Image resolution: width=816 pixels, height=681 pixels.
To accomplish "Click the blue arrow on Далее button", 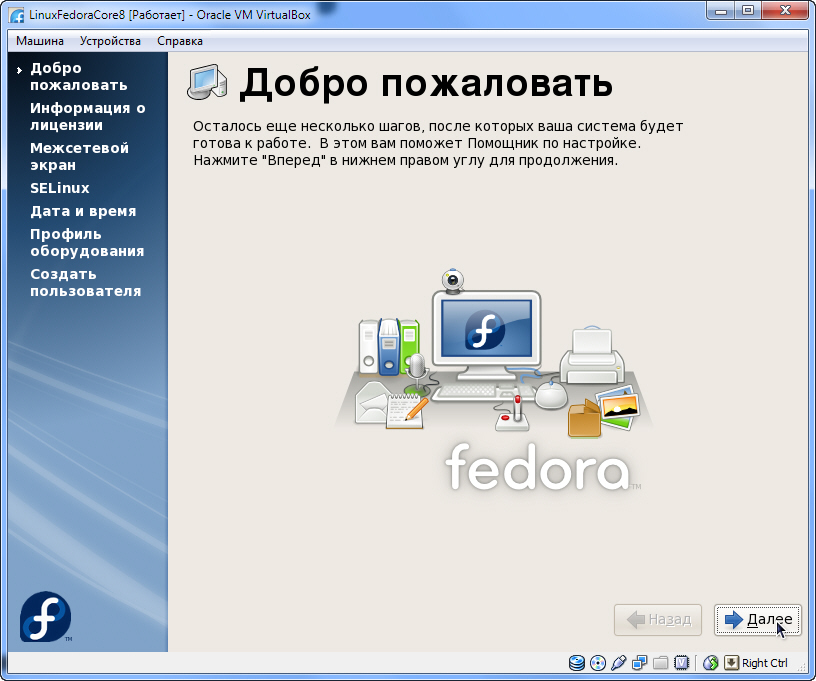I will 733,620.
